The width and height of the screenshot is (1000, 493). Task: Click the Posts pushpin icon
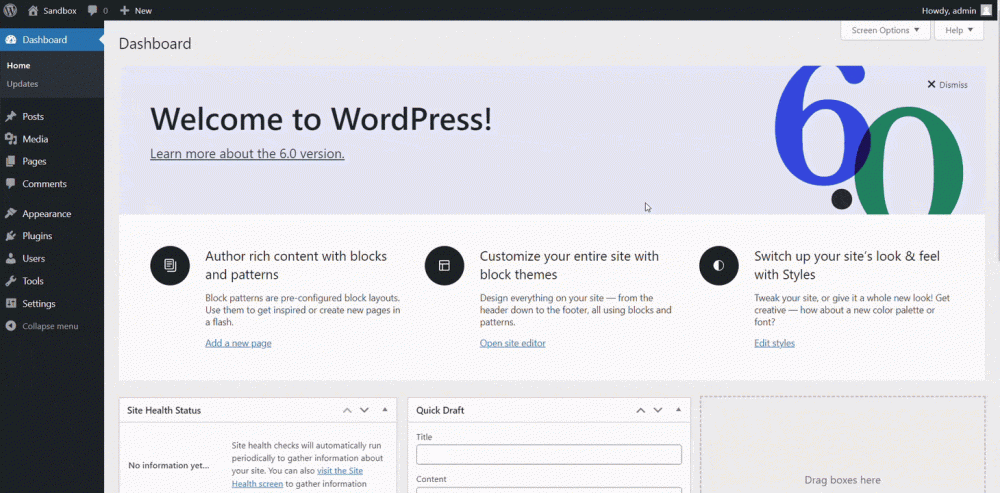coord(11,117)
